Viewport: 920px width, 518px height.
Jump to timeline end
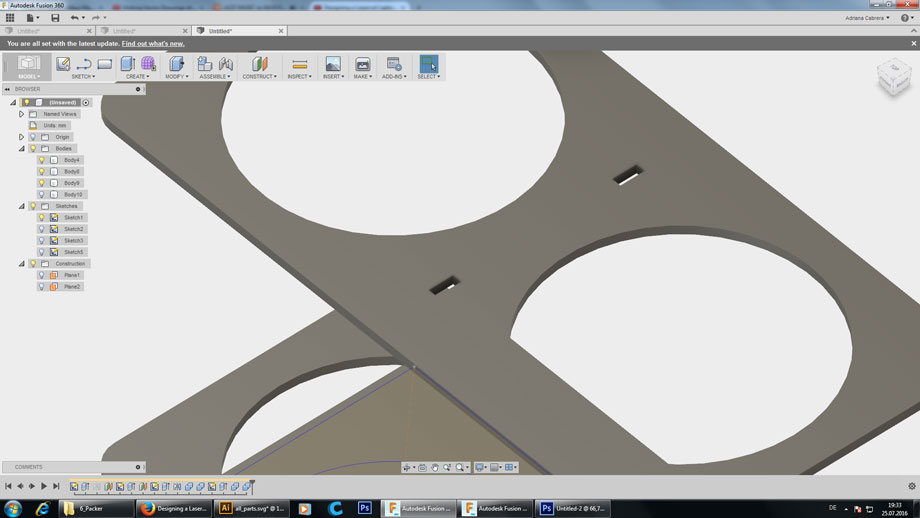coord(56,486)
